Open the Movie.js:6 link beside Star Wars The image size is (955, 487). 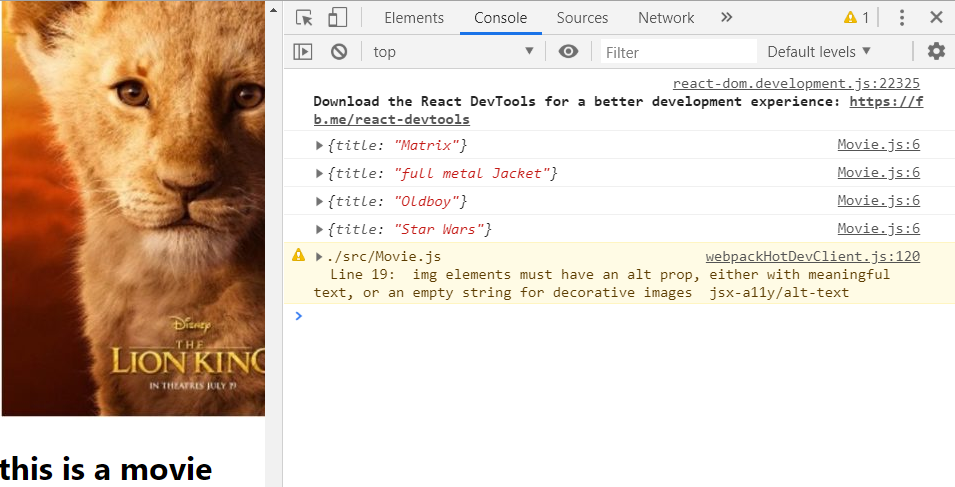[878, 229]
